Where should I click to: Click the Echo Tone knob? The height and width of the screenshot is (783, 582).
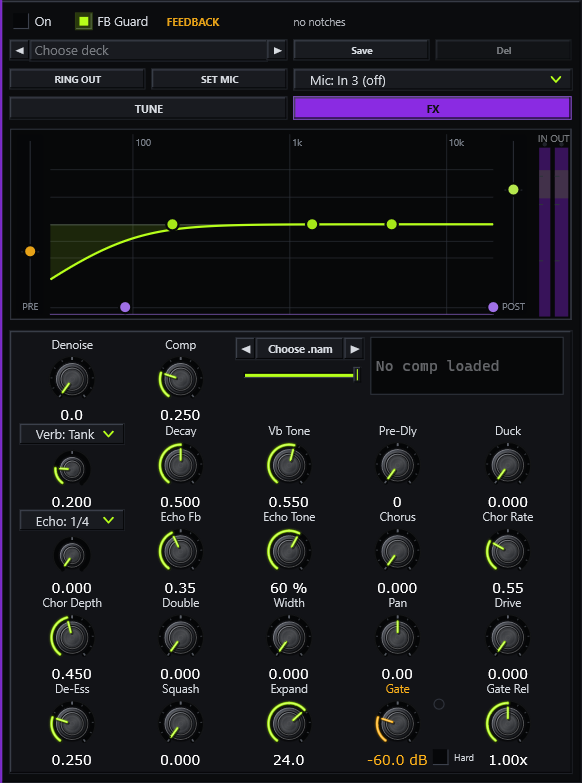pyautogui.click(x=289, y=551)
